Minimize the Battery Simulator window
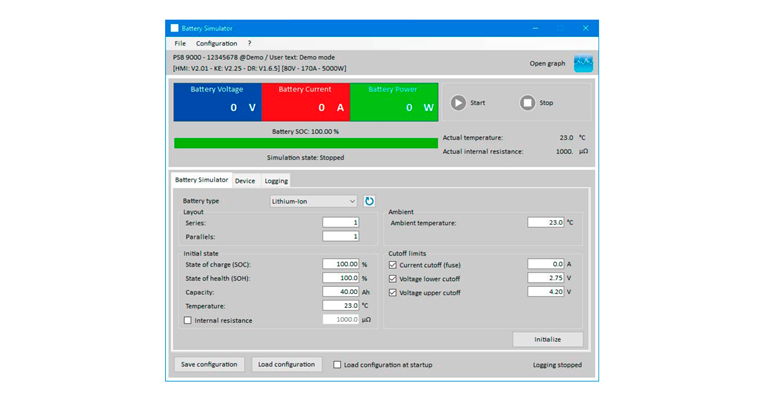Image resolution: width=765 pixels, height=402 pixels. (x=535, y=28)
